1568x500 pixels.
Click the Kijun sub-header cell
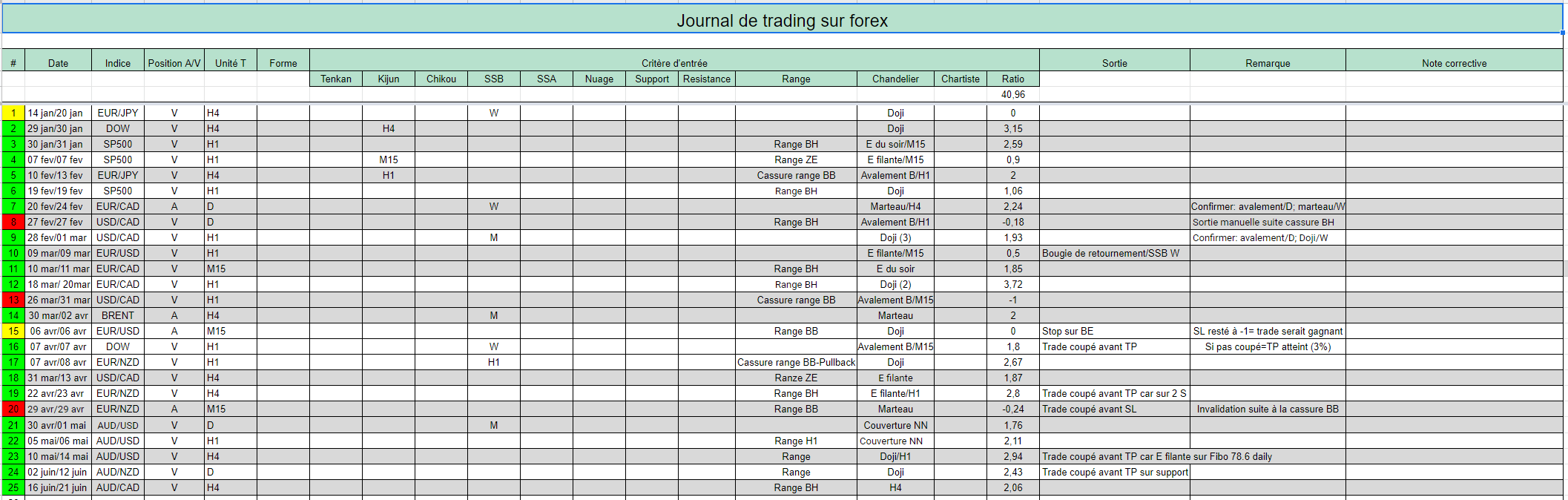pyautogui.click(x=389, y=79)
